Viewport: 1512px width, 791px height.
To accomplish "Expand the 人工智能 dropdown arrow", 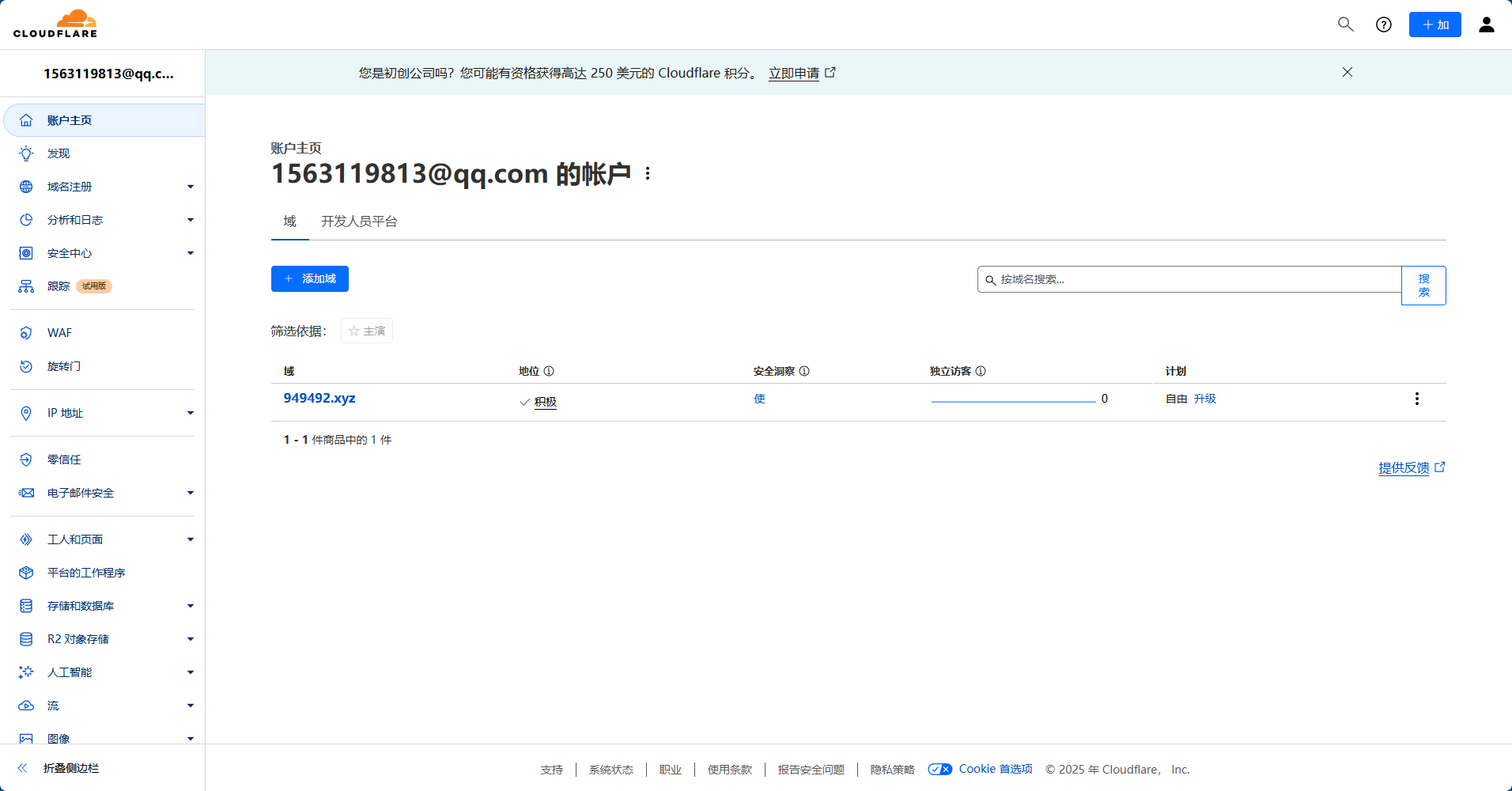I will [x=191, y=672].
